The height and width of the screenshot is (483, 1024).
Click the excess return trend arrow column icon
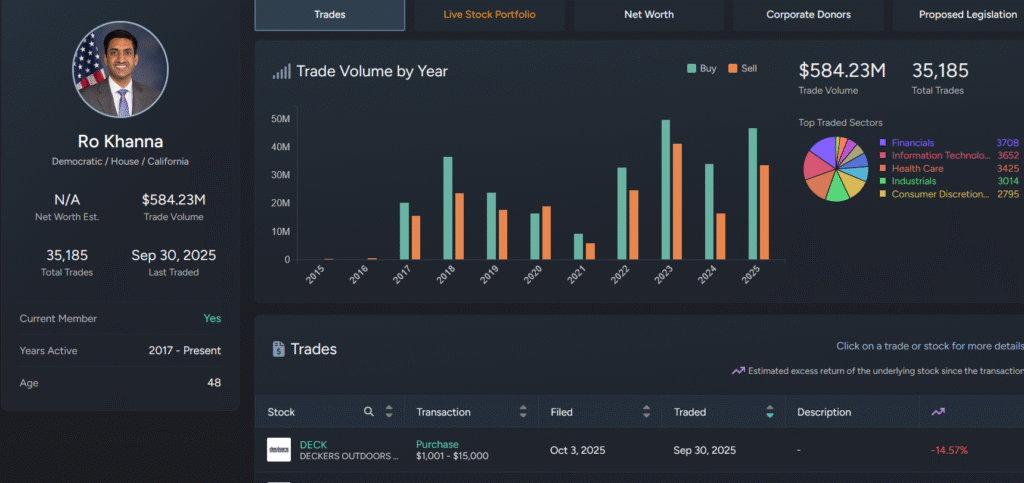937,412
